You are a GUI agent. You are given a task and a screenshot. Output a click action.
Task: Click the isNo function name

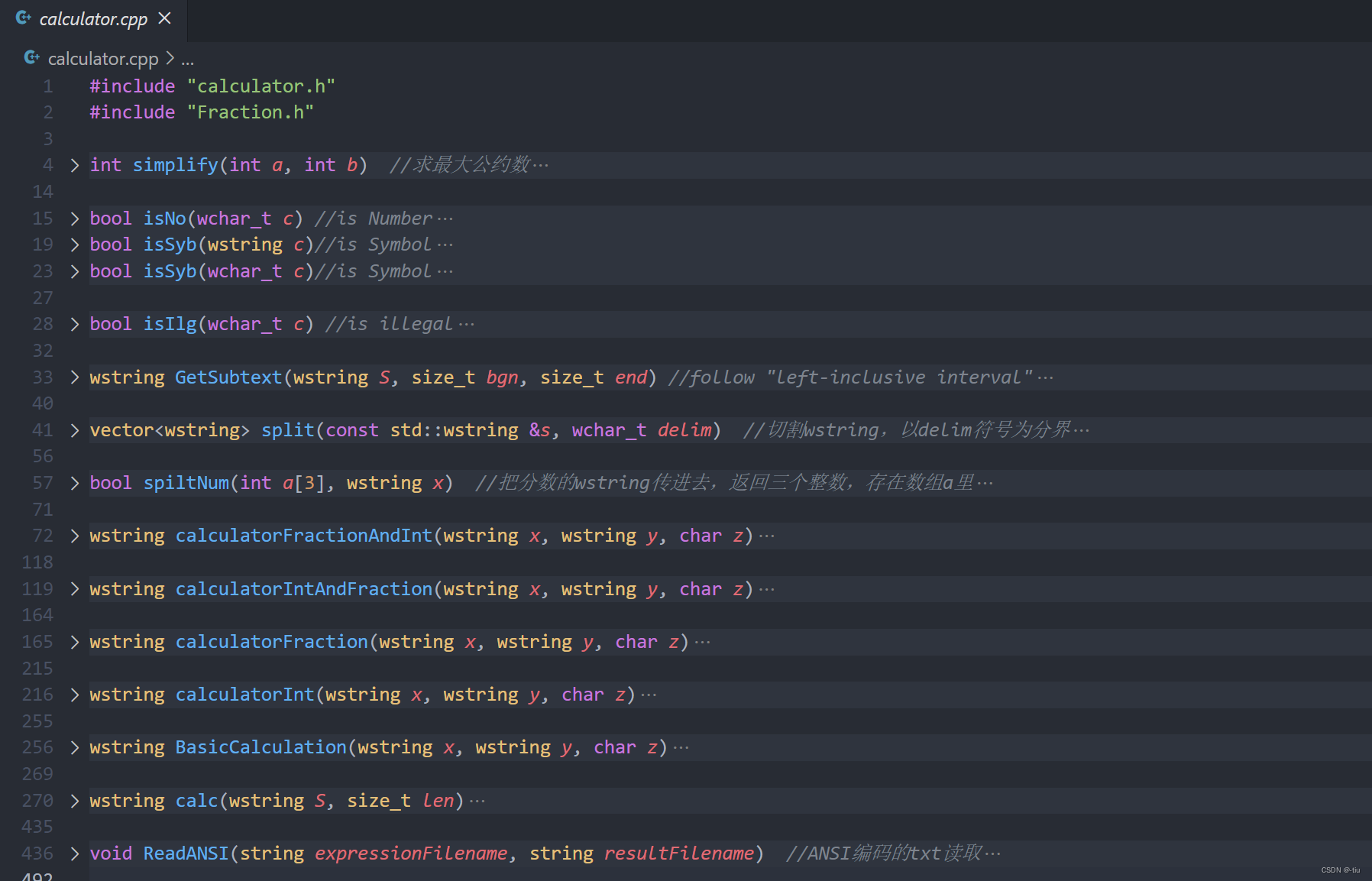coord(165,219)
